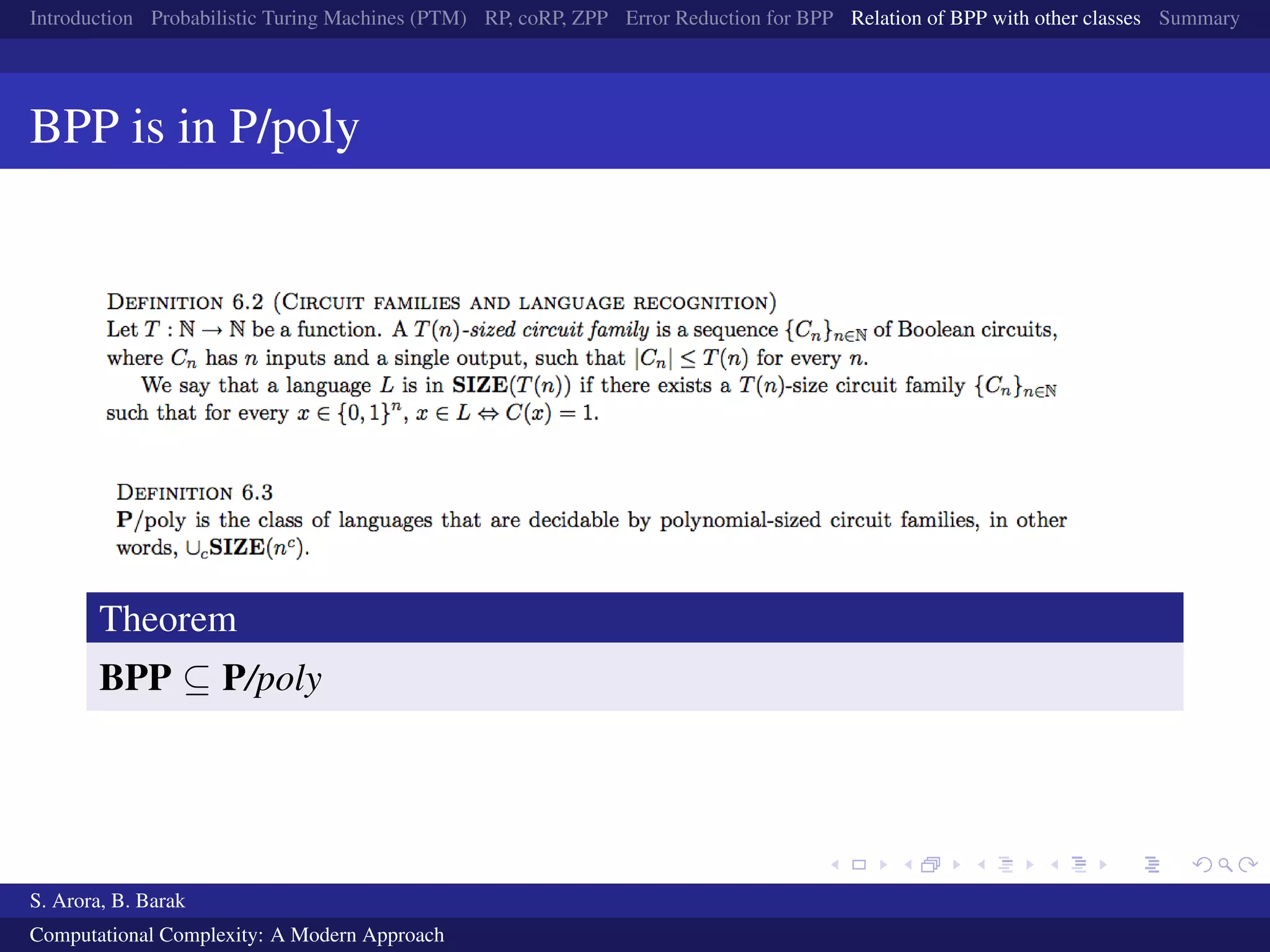Click the author names S. Arora, B. Barak
The width and height of the screenshot is (1270, 952).
pyautogui.click(x=107, y=901)
